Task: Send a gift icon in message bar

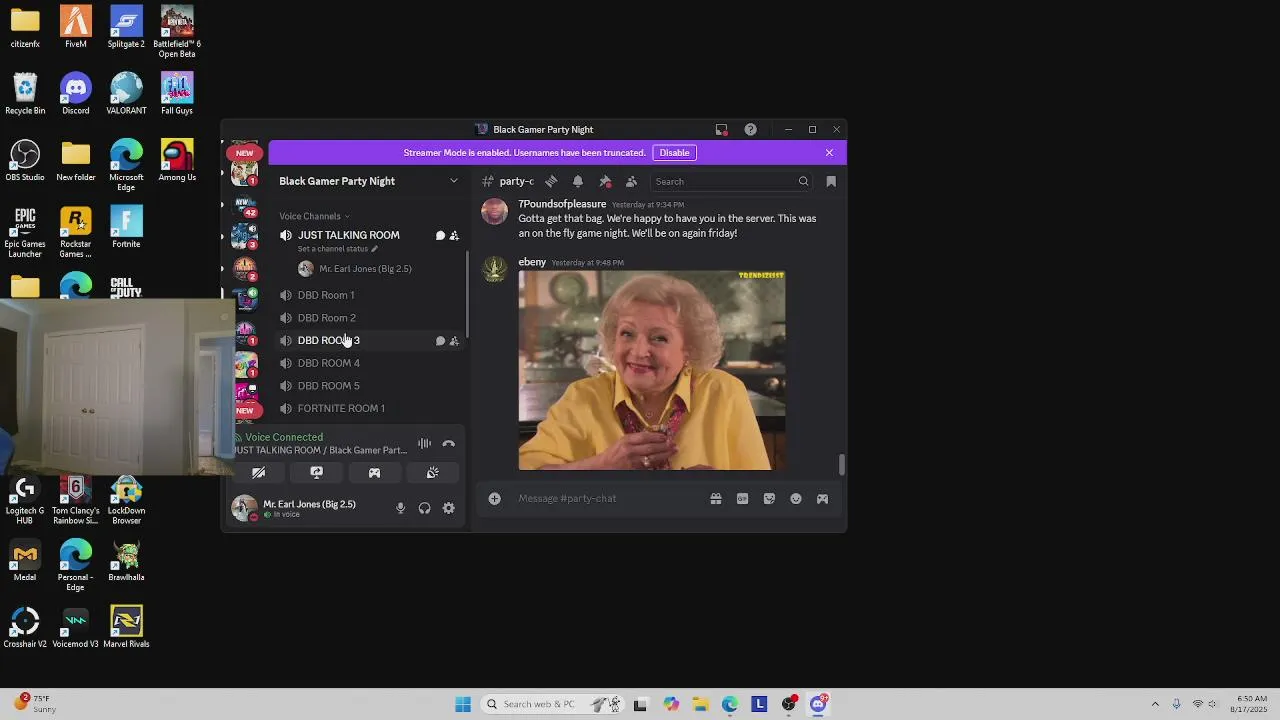Action: [x=716, y=498]
